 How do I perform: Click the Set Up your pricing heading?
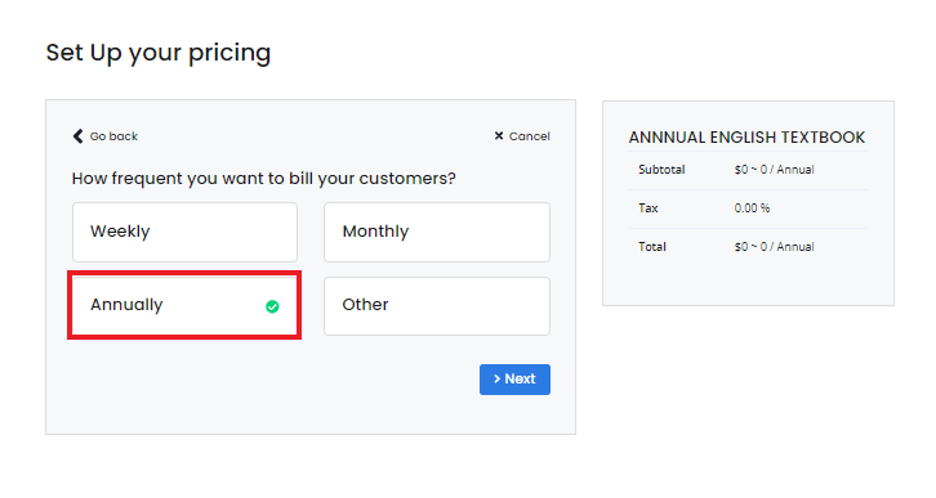[x=158, y=53]
